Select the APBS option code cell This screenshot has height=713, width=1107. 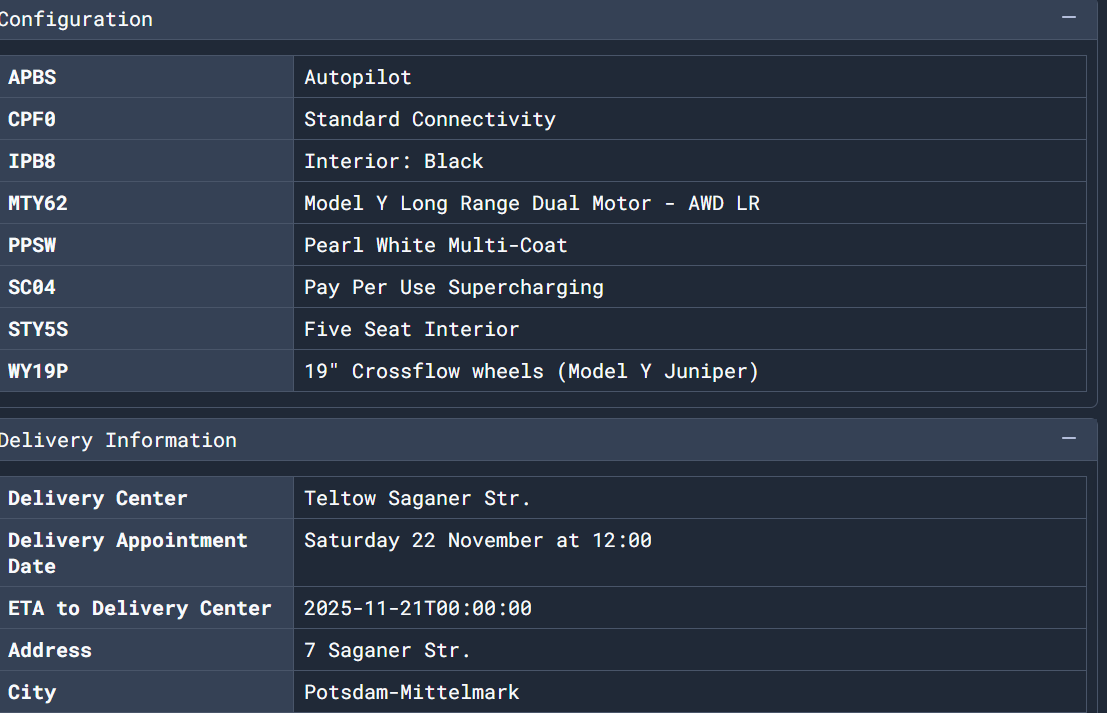147,77
